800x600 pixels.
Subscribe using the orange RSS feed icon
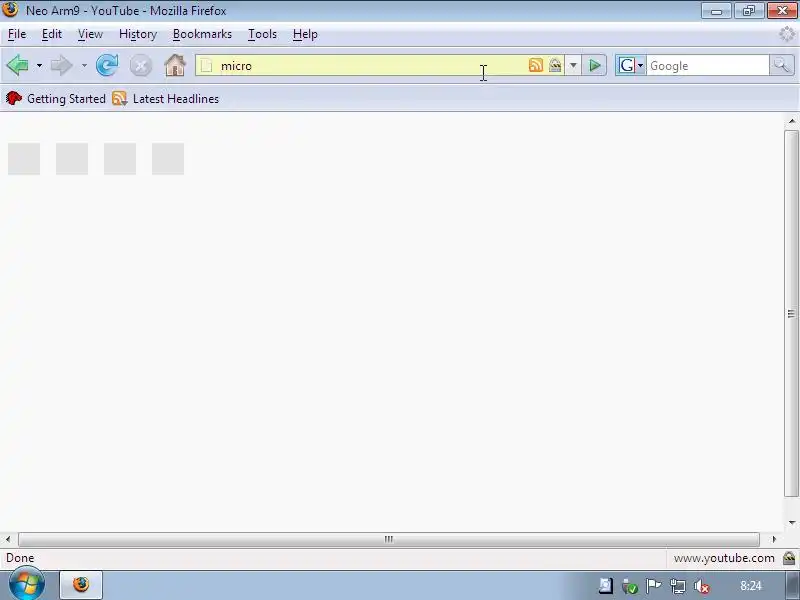point(536,65)
